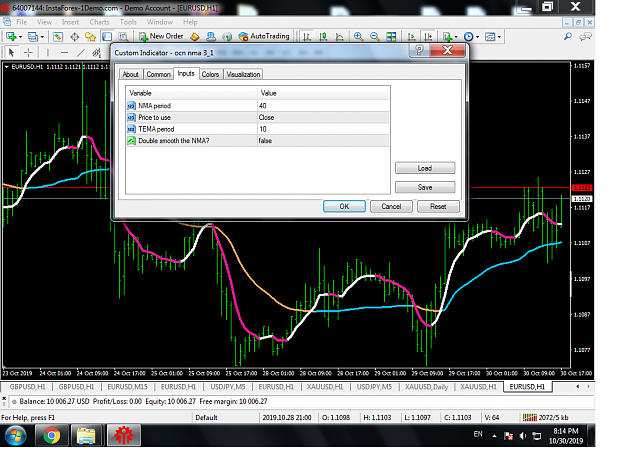Switch to the Colors tab in dialog
625x469 pixels.
(x=210, y=74)
